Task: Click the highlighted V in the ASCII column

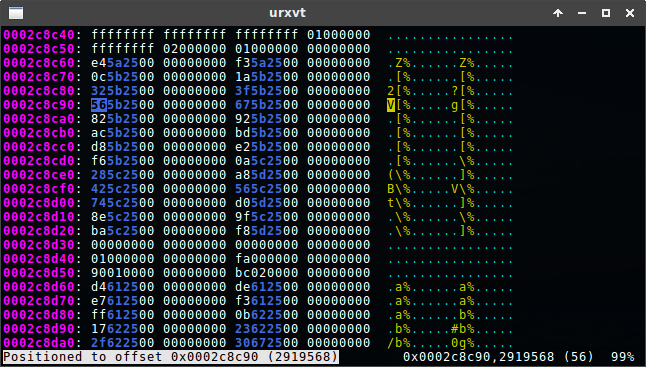Action: tap(391, 105)
